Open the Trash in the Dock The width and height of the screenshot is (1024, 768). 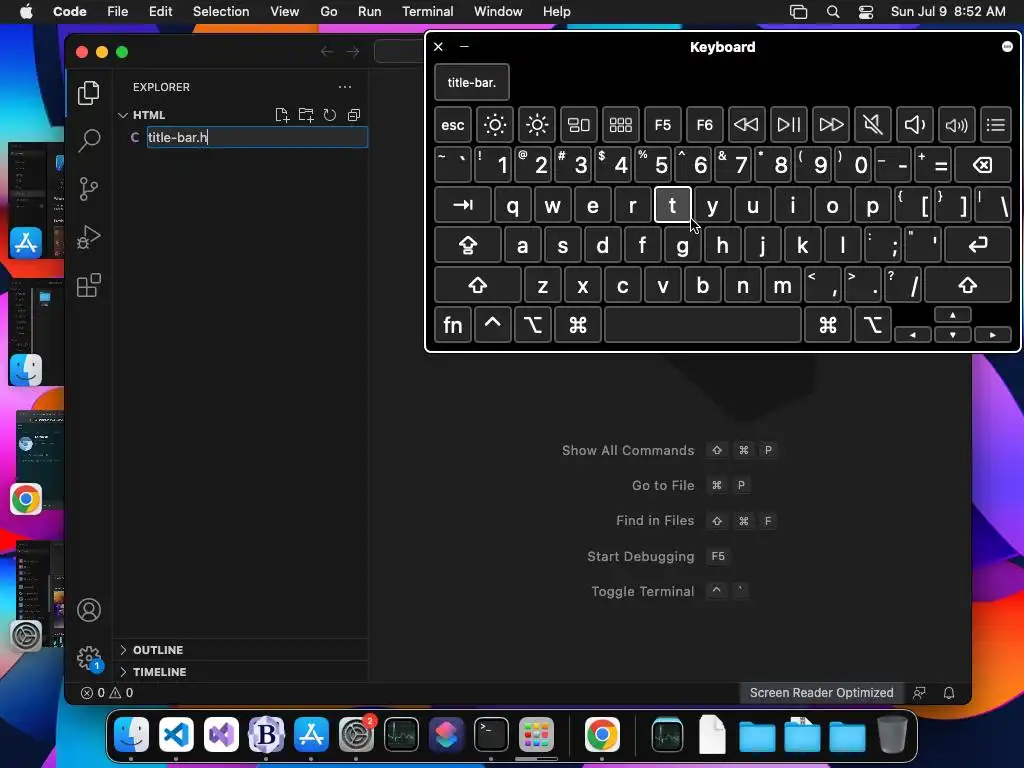tap(892, 735)
